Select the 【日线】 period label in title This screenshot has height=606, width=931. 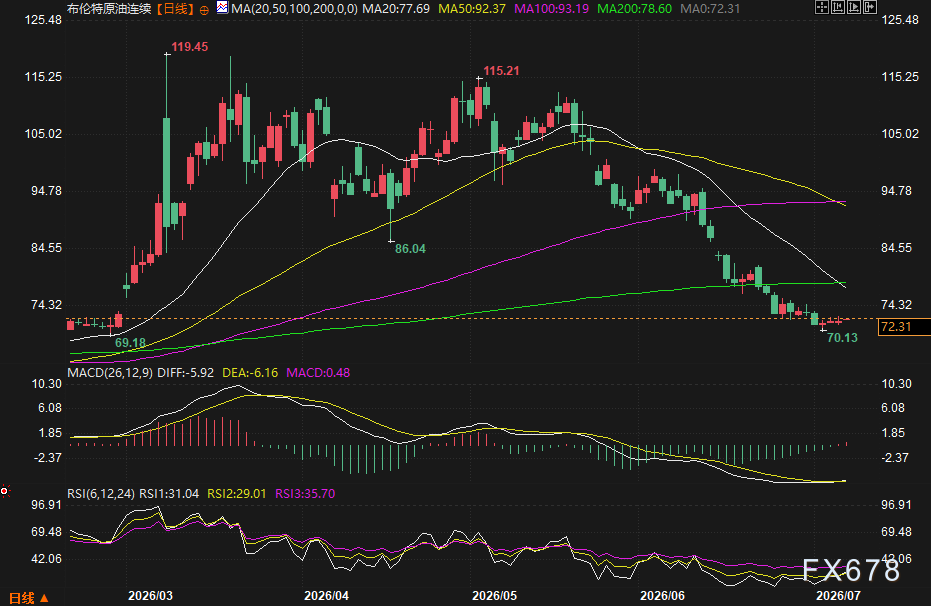coord(176,9)
